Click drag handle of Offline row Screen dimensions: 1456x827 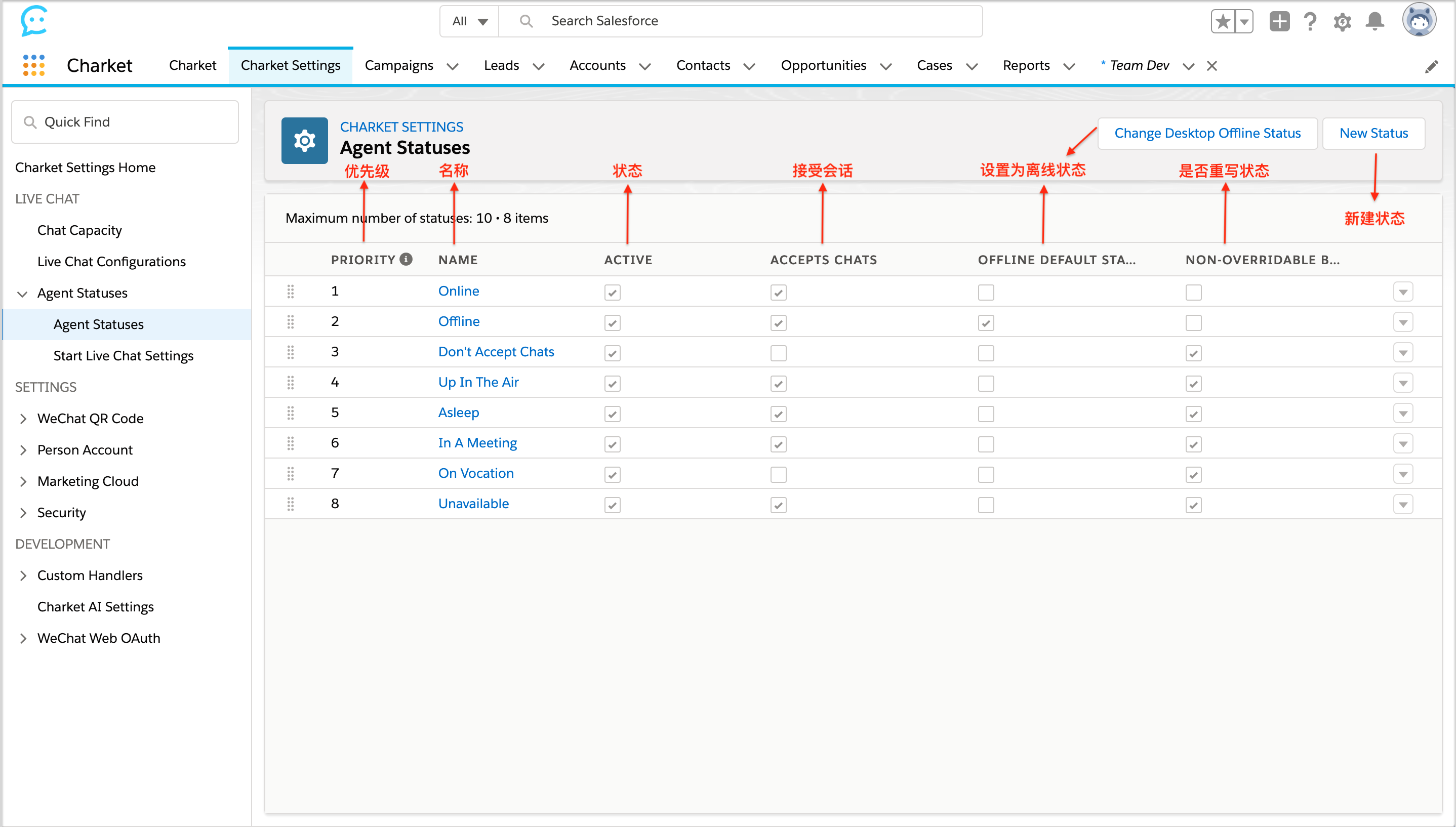point(290,321)
